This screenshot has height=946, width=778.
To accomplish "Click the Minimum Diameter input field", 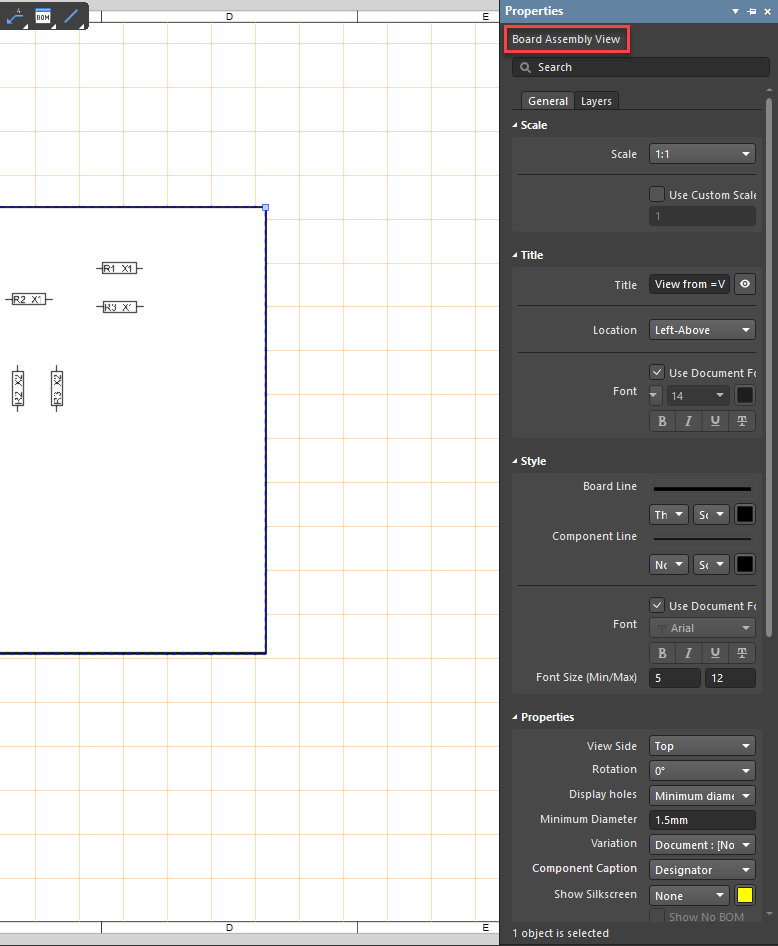I will (702, 820).
